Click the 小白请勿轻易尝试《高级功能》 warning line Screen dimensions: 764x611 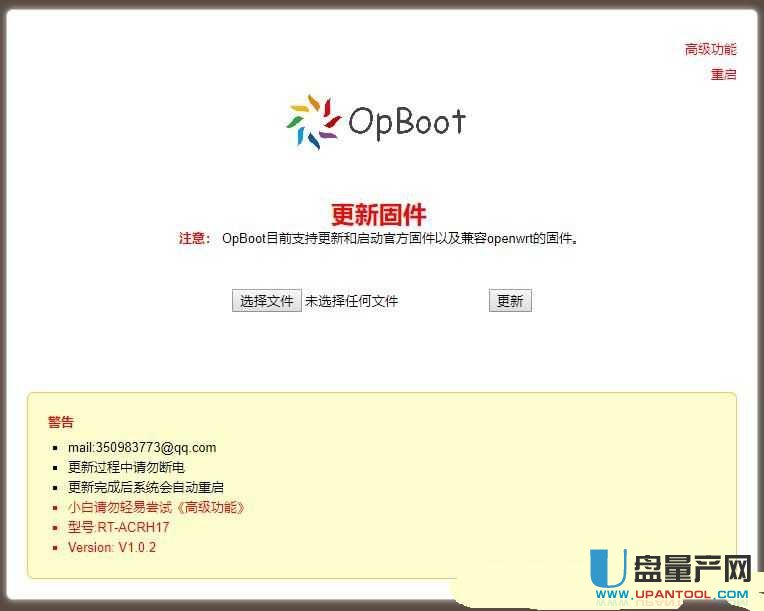point(156,507)
